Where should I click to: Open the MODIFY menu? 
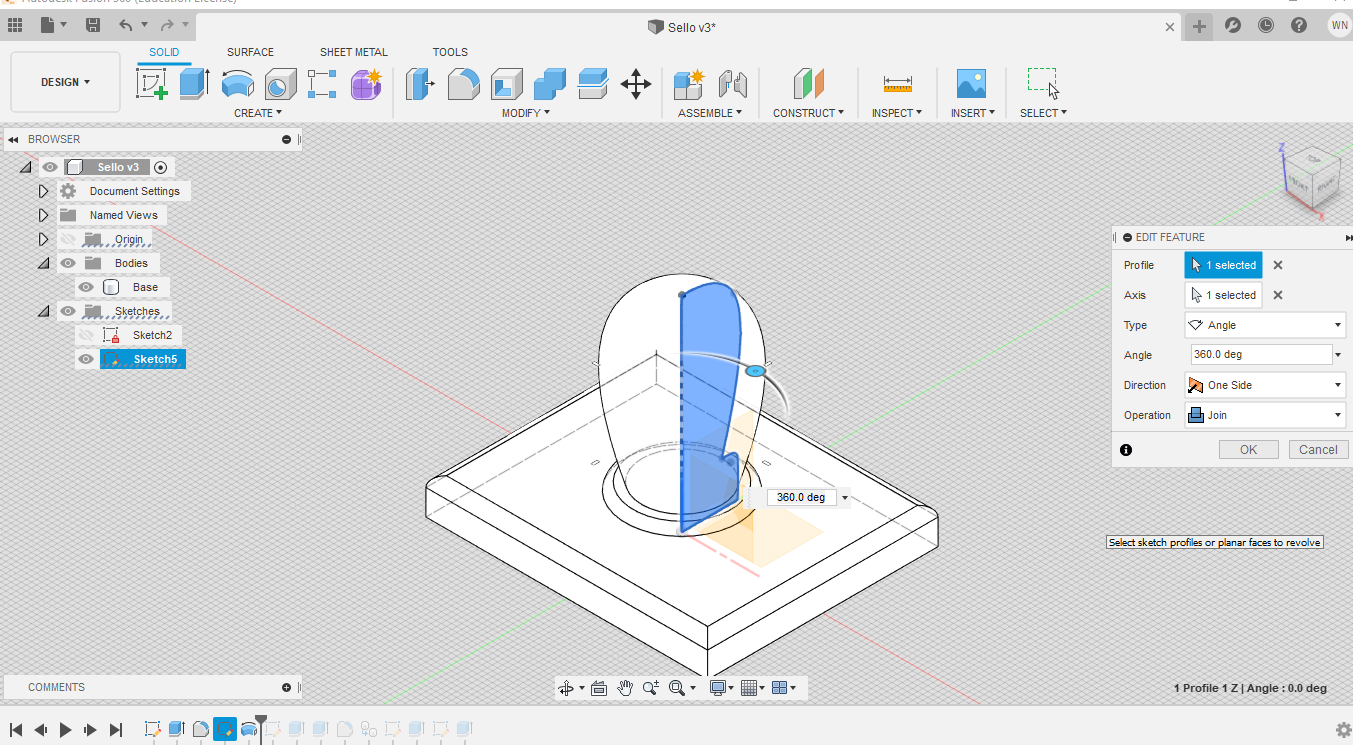[526, 113]
